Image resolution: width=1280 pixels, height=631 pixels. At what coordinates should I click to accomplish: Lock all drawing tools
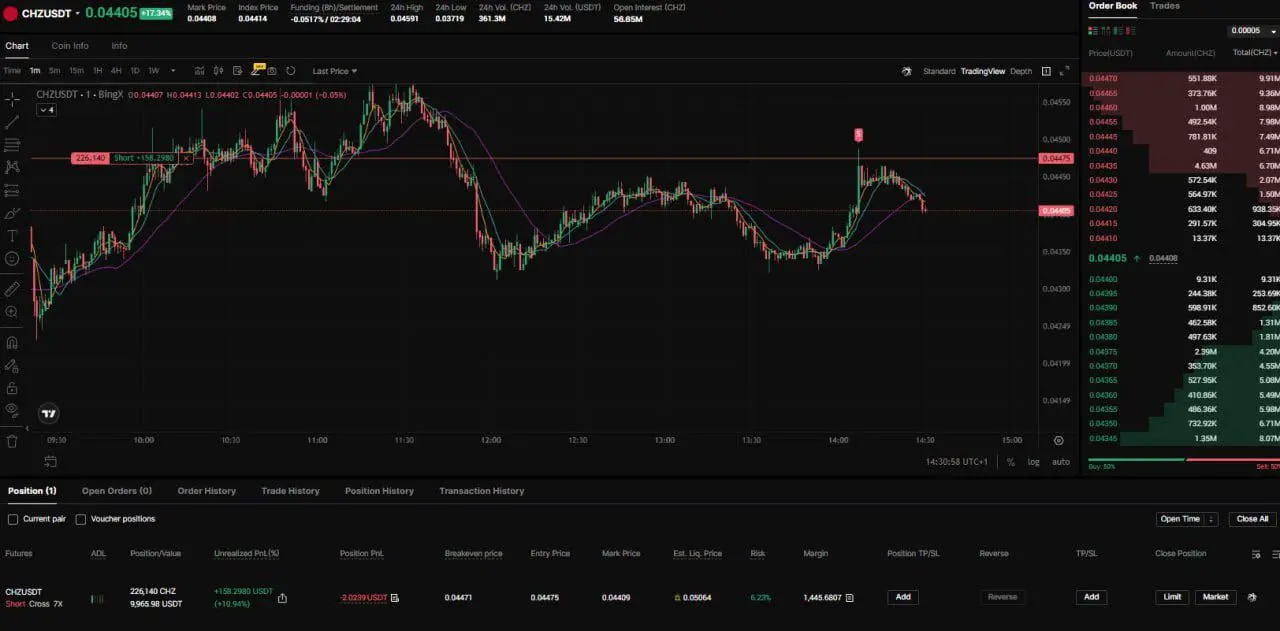[x=12, y=388]
